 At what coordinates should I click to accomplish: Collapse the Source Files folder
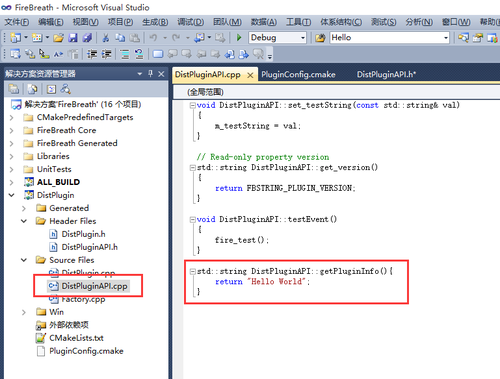pos(24,260)
